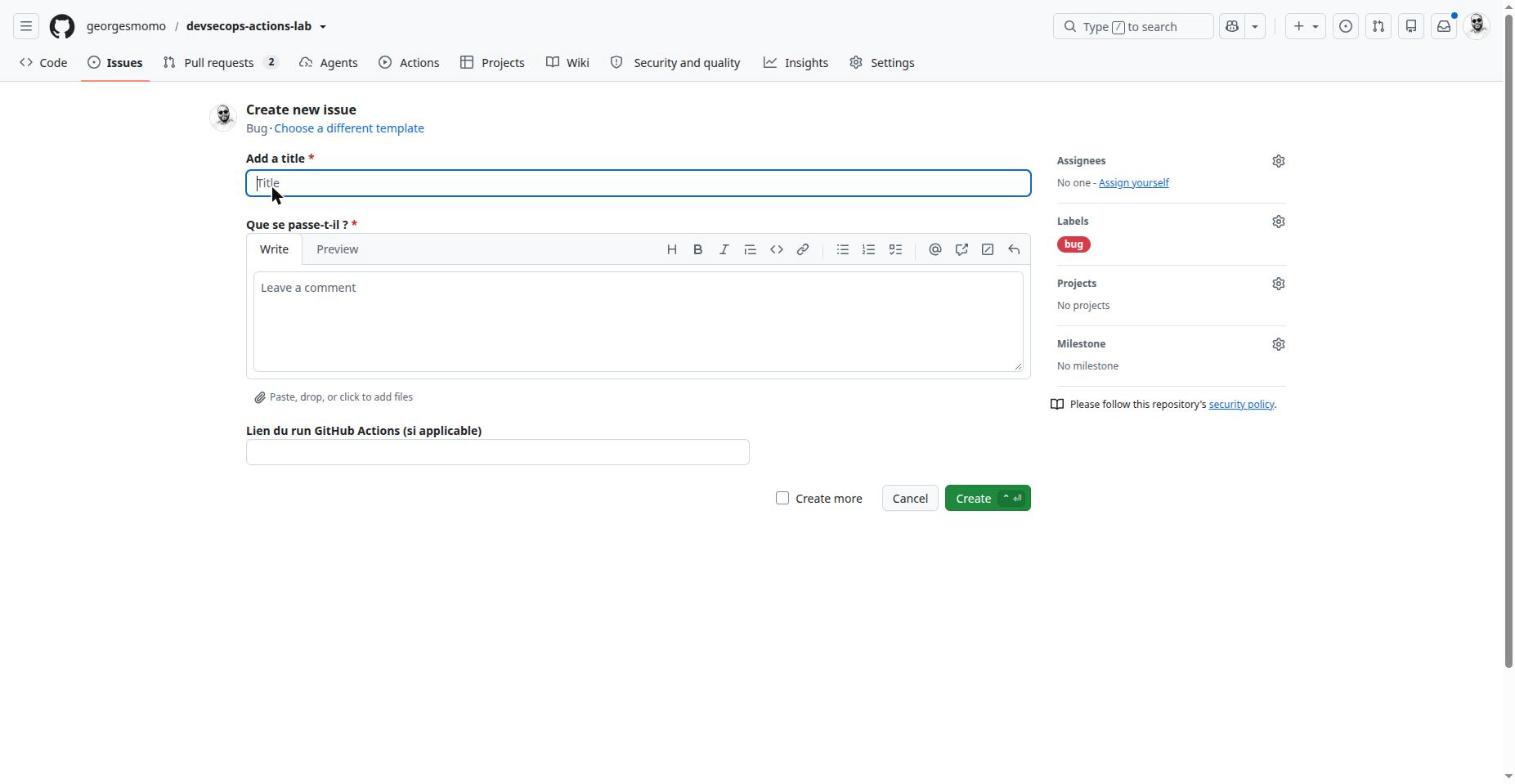
Task: Open the hamburger navigation menu
Action: pyautogui.click(x=26, y=26)
